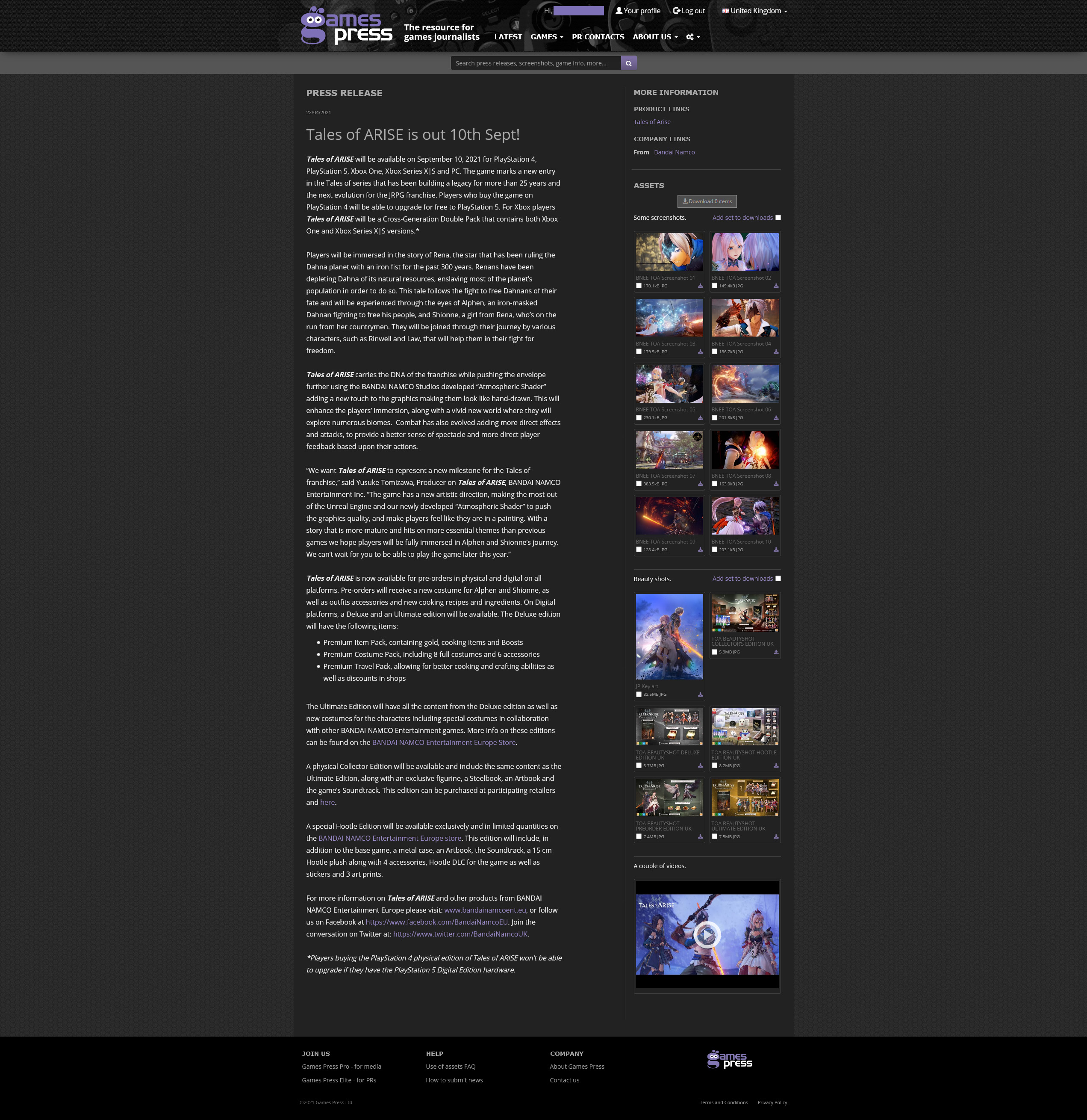Image resolution: width=1087 pixels, height=1120 pixels.
Task: Click the Download 0 items button
Action: 707,201
